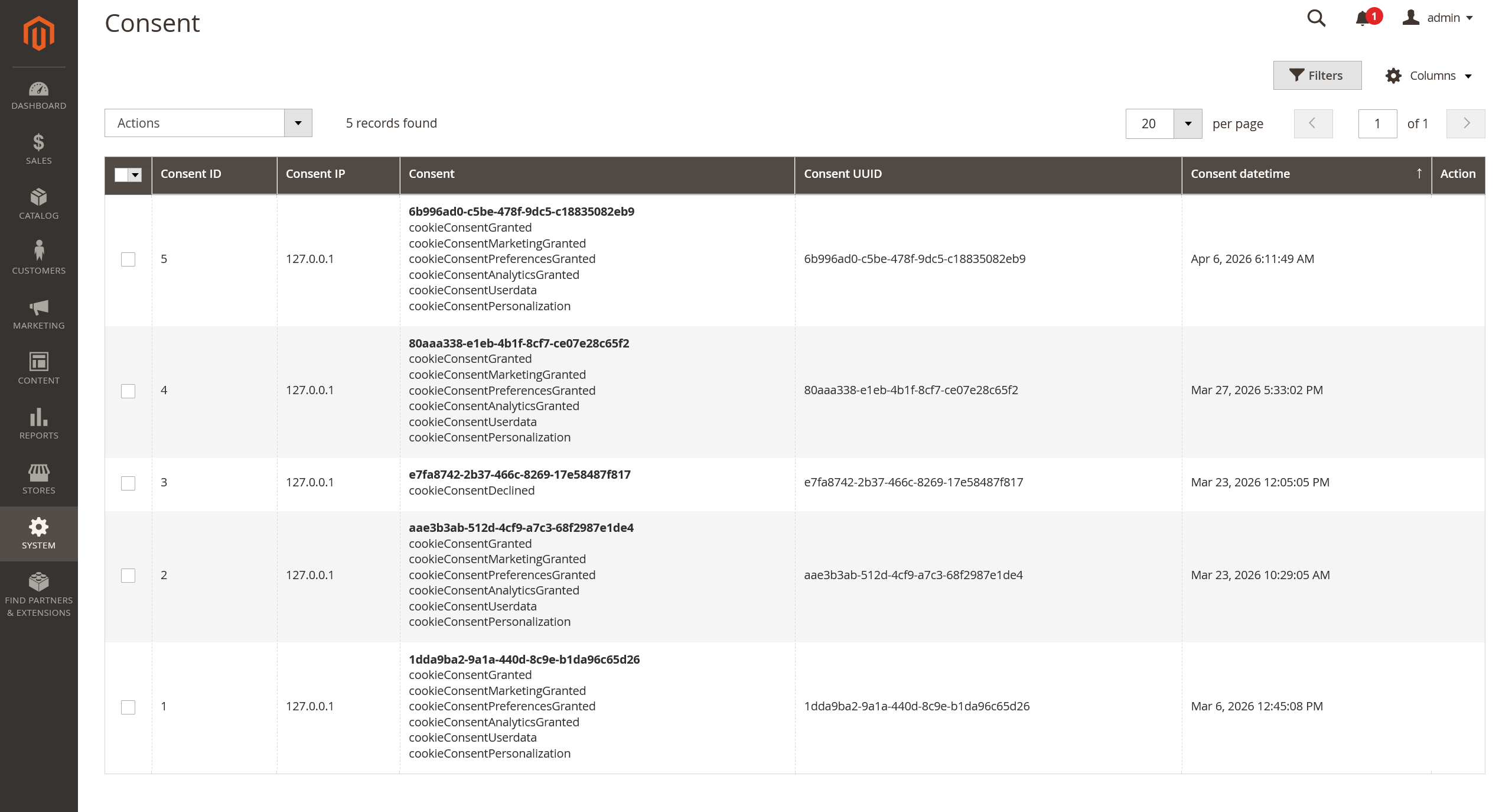The image size is (1512, 812).
Task: Click the current page number field
Action: tap(1377, 124)
